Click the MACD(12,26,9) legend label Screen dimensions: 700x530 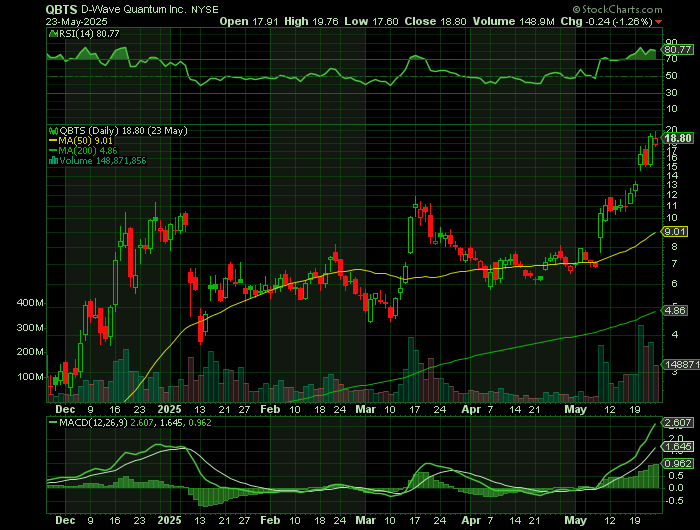pos(93,422)
